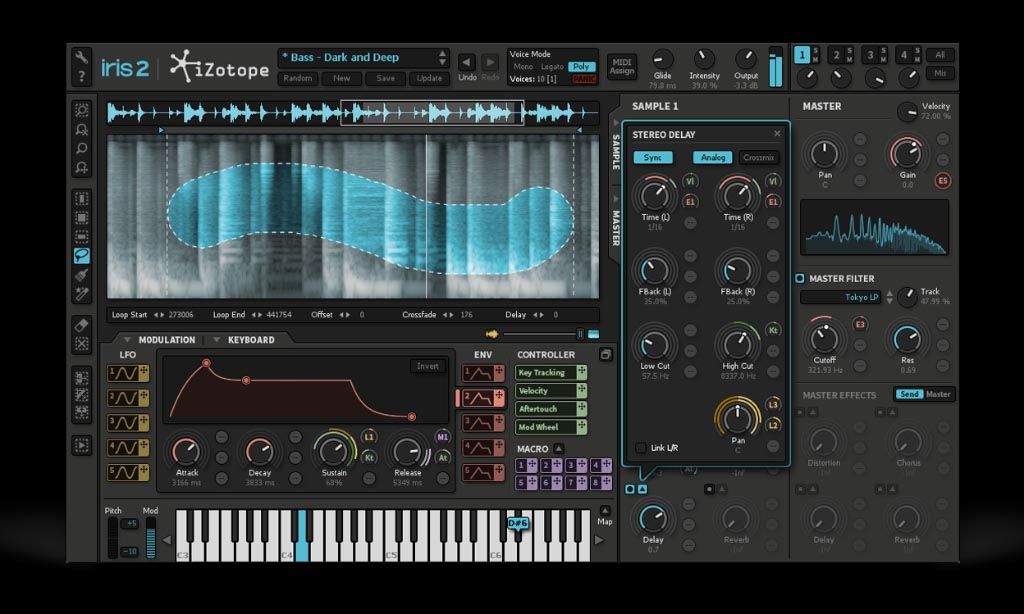
Task: Expand the Modulation panel triangle
Action: point(128,340)
